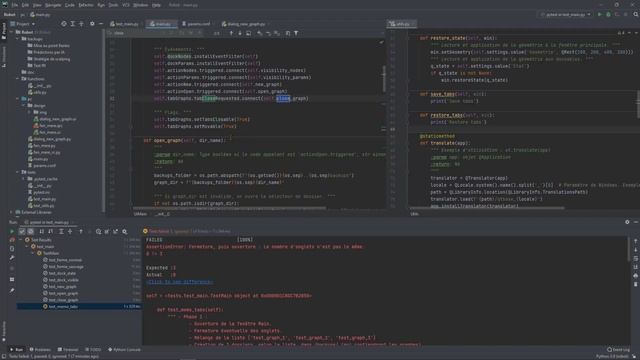Open Run panel settings gear
This screenshot has width=640, height=360.
pos(627,222)
